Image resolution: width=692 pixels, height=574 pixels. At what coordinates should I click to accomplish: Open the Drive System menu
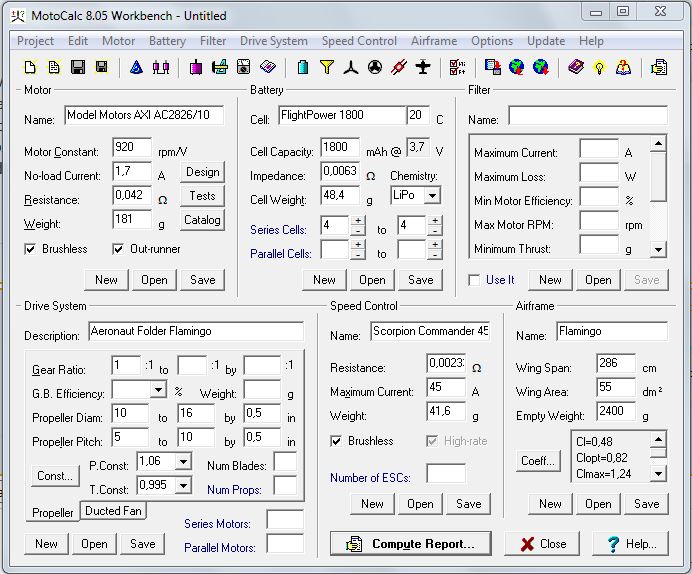click(273, 41)
